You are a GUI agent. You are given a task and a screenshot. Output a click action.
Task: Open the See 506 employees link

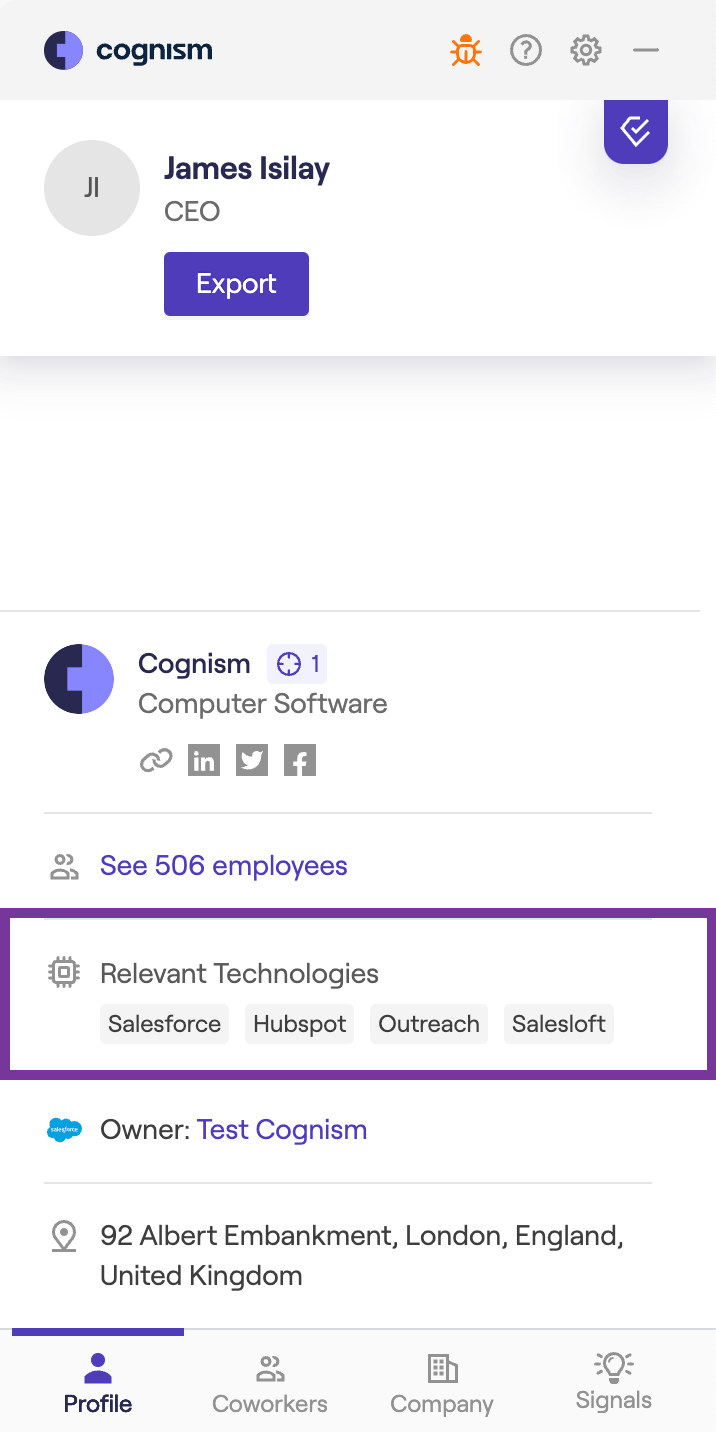pos(223,866)
